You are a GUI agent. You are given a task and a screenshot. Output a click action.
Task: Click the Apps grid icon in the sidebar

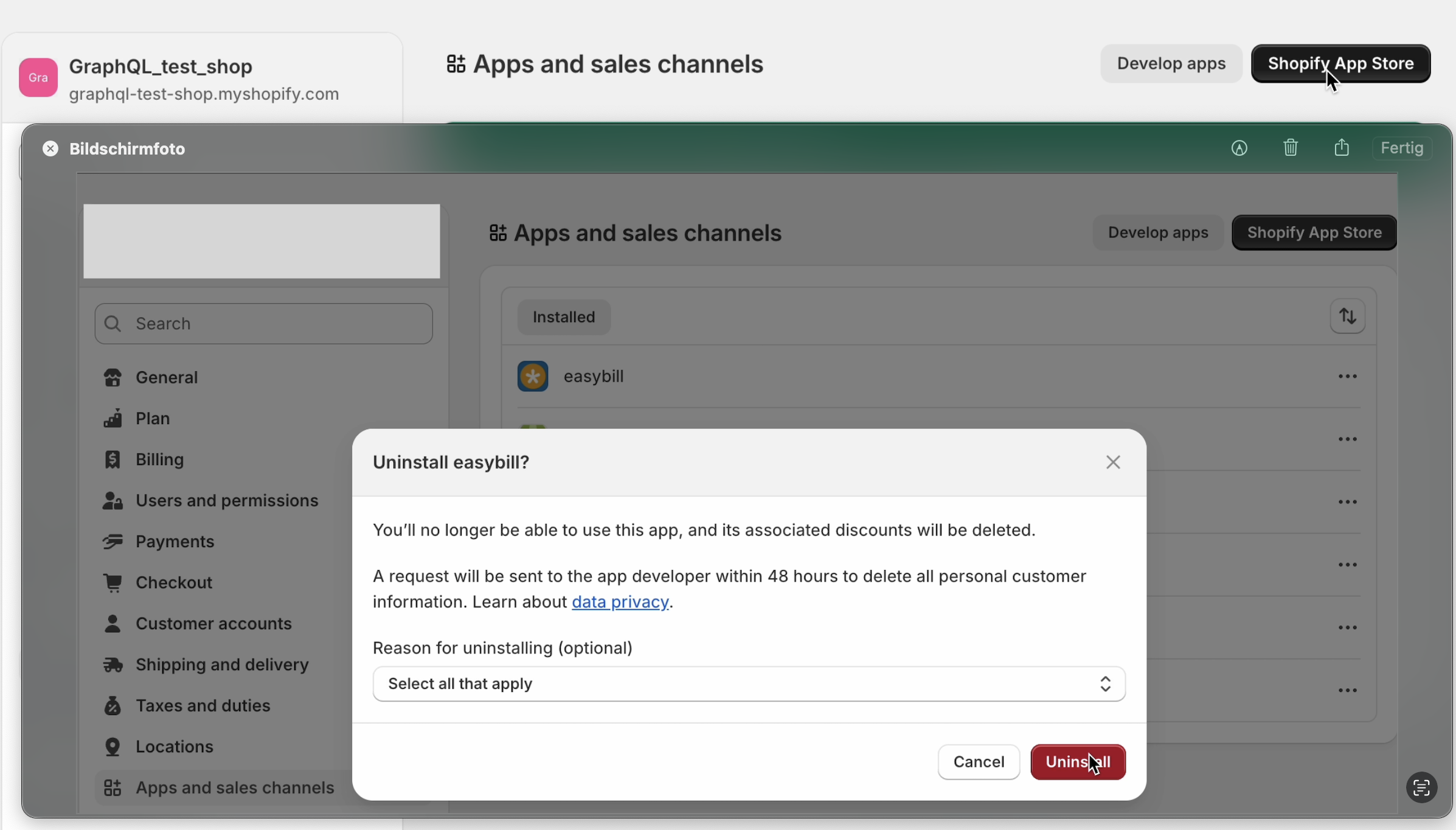click(113, 787)
